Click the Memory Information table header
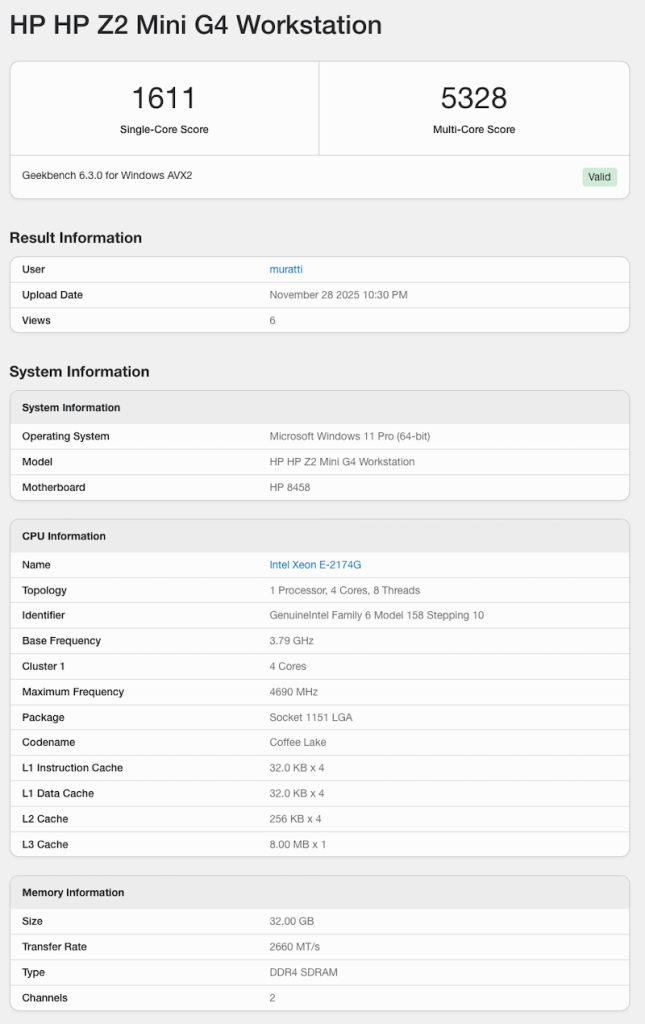The height and width of the screenshot is (1024, 645). [x=73, y=893]
